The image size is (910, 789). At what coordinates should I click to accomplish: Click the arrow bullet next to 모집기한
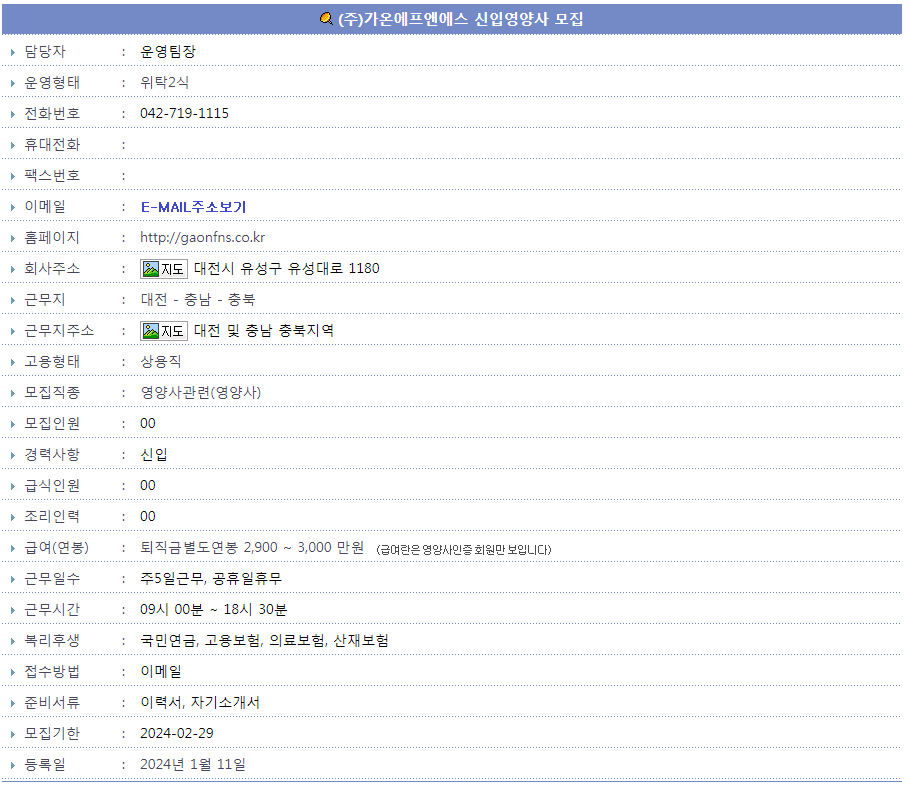pyautogui.click(x=12, y=734)
